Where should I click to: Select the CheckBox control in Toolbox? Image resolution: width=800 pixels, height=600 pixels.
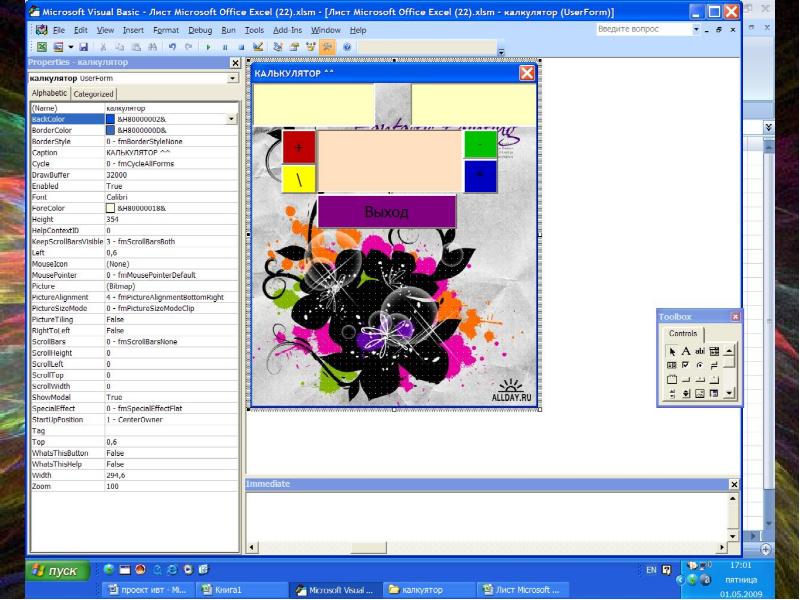tap(686, 365)
